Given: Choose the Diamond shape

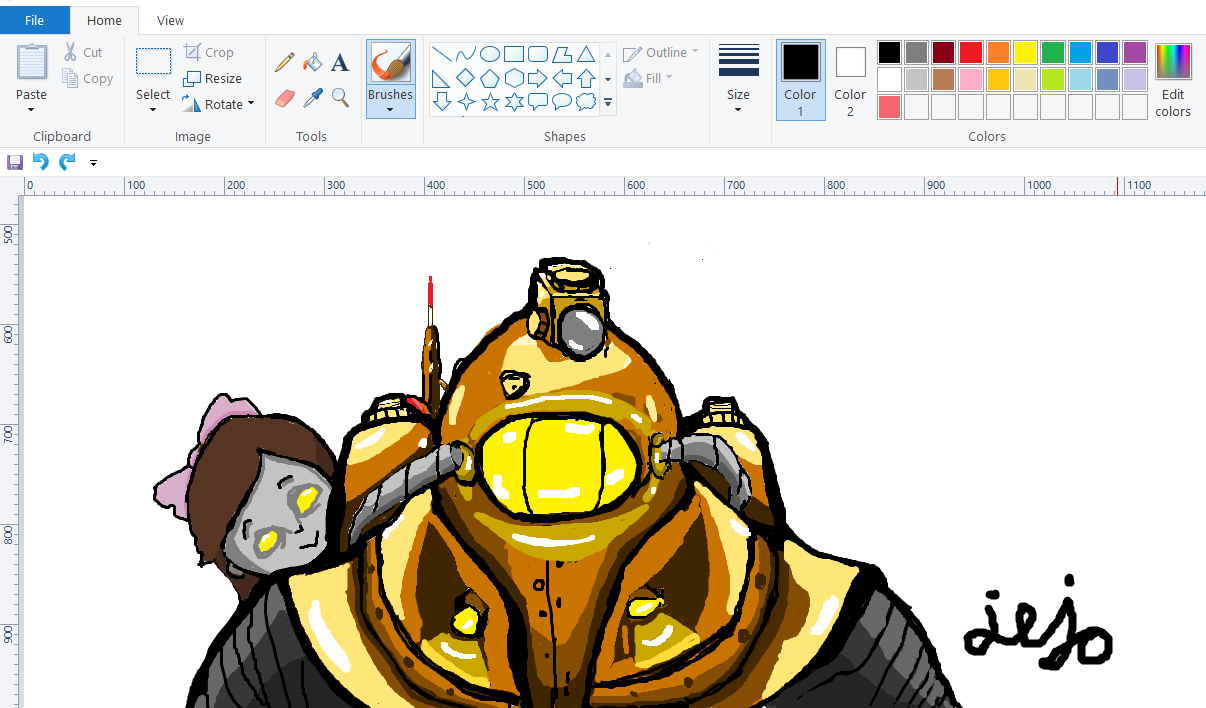Looking at the screenshot, I should pyautogui.click(x=466, y=78).
